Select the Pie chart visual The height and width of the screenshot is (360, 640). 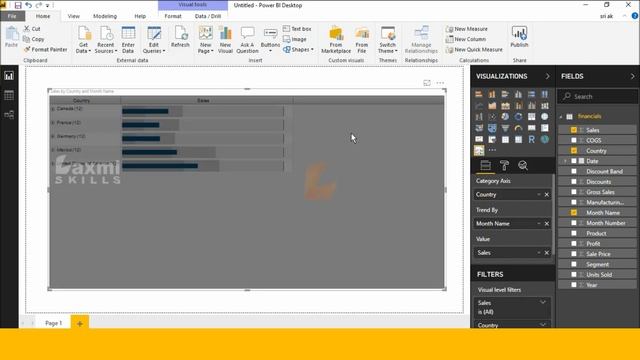coord(505,117)
